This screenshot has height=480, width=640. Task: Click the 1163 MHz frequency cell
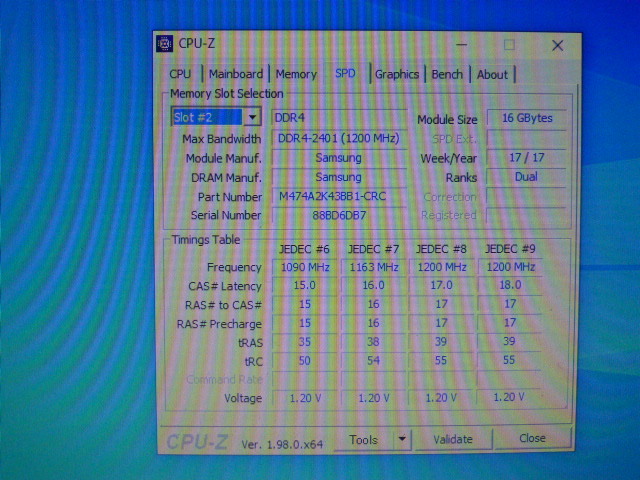click(x=374, y=267)
